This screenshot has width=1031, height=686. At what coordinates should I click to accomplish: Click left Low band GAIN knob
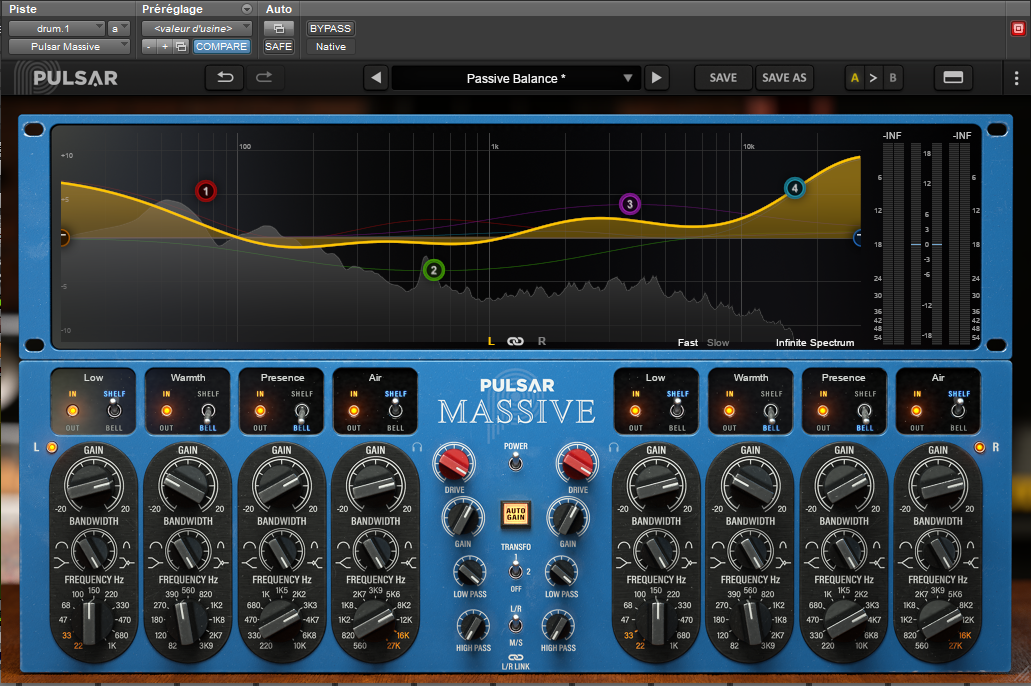point(93,485)
